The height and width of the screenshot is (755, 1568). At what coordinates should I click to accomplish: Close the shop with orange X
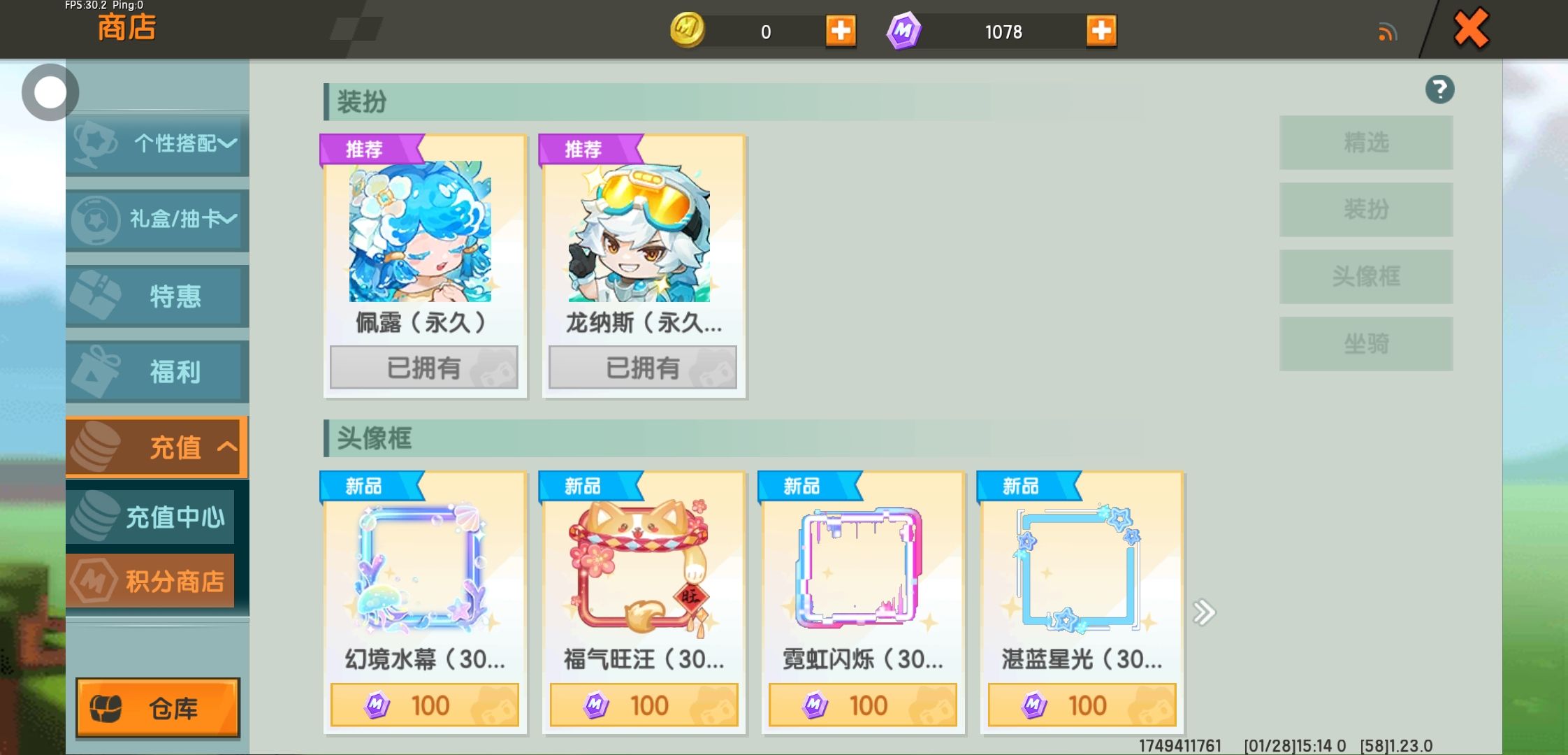pyautogui.click(x=1471, y=29)
